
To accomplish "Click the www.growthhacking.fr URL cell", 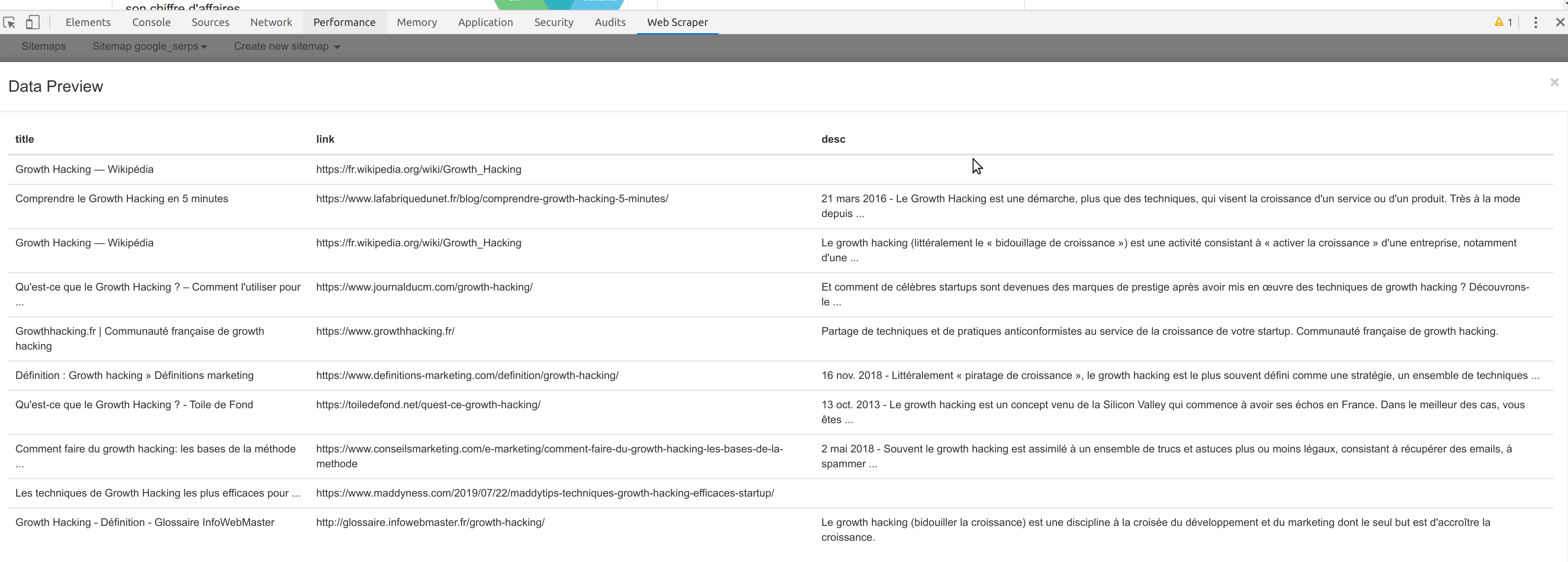I will pos(385,331).
